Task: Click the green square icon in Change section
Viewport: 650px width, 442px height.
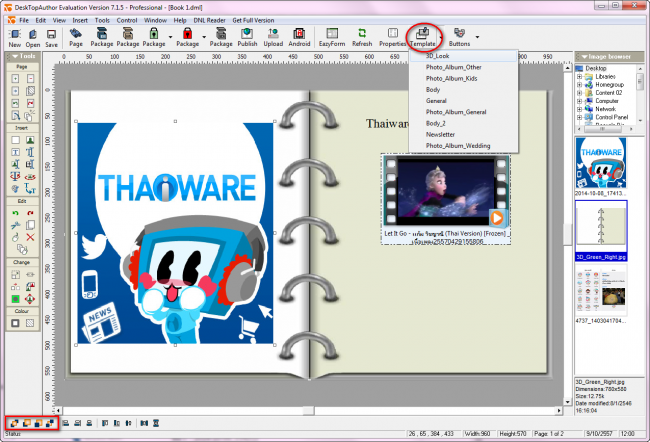Action: click(15, 299)
